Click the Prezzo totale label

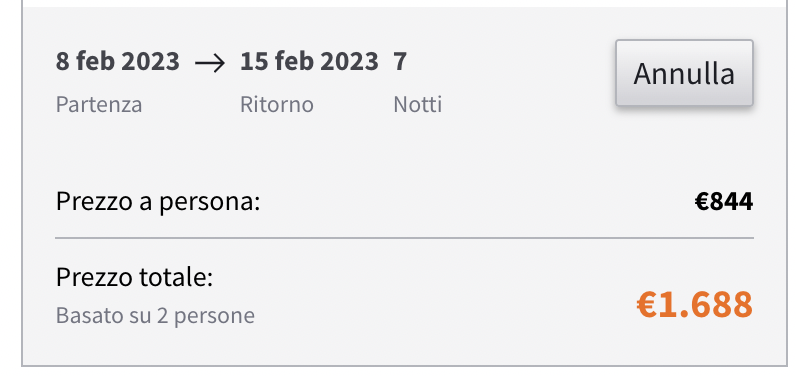coord(134,277)
